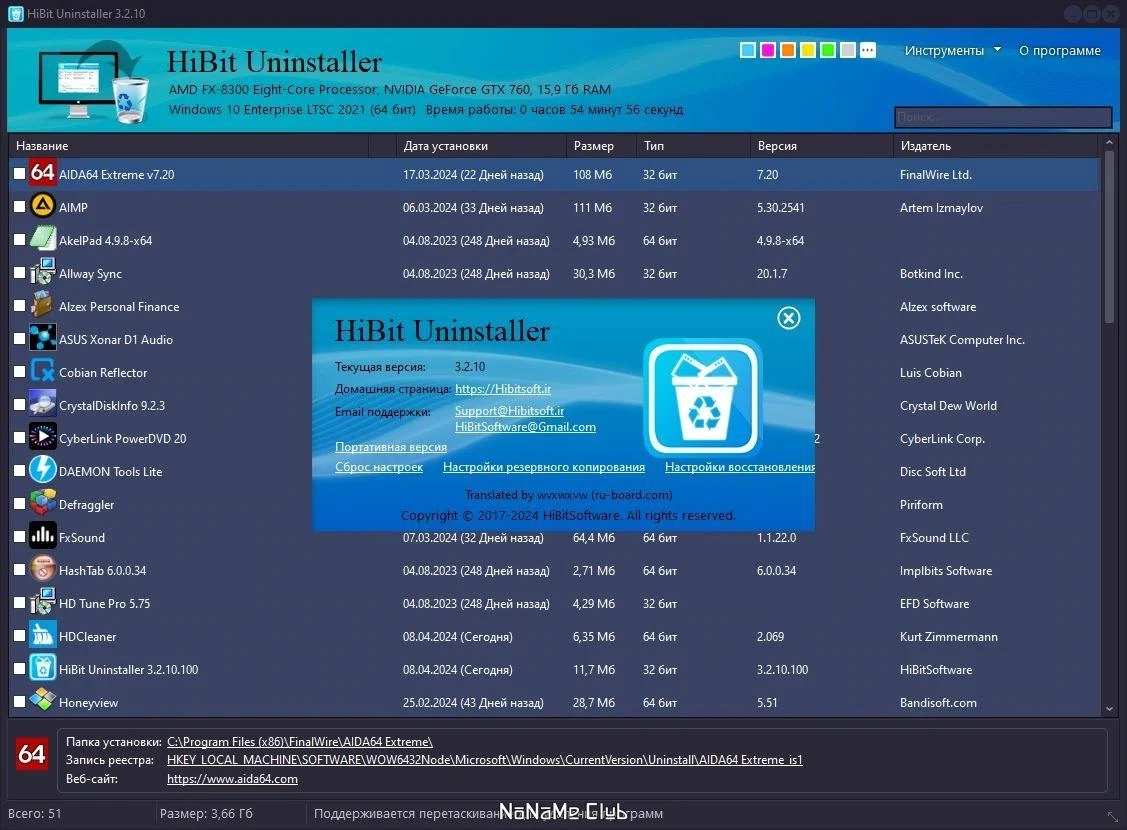Sort by the Название column header
Screen dimensions: 1127x830
(190, 146)
